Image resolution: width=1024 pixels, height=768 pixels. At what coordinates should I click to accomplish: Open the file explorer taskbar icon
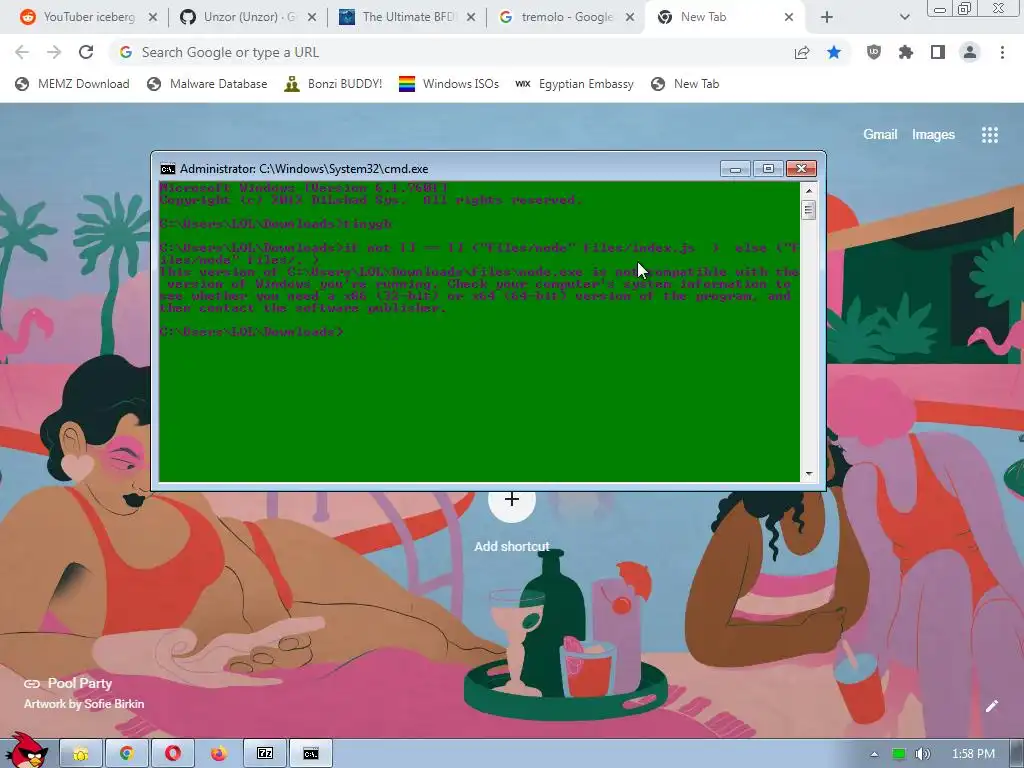81,754
